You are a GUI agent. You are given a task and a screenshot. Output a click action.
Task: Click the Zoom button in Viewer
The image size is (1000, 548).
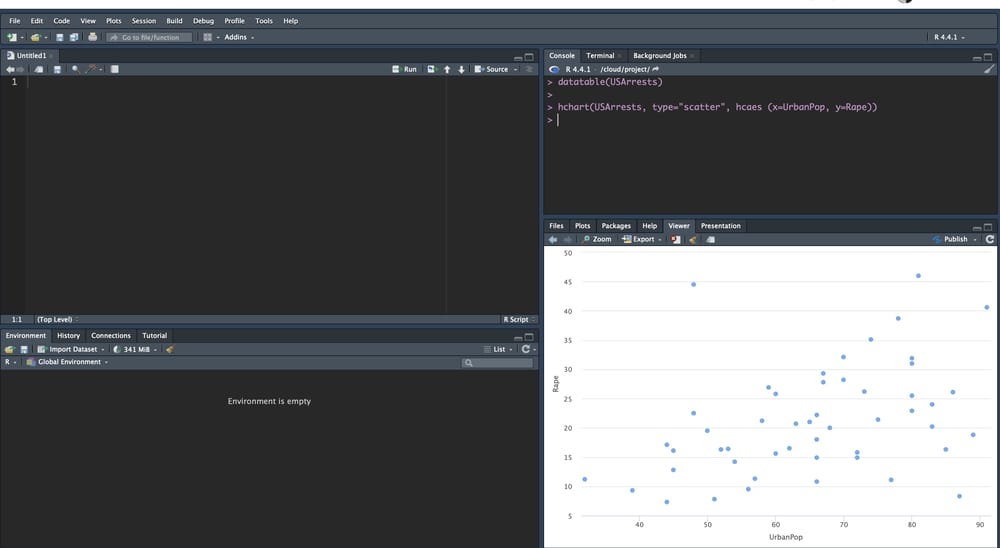pyautogui.click(x=597, y=239)
